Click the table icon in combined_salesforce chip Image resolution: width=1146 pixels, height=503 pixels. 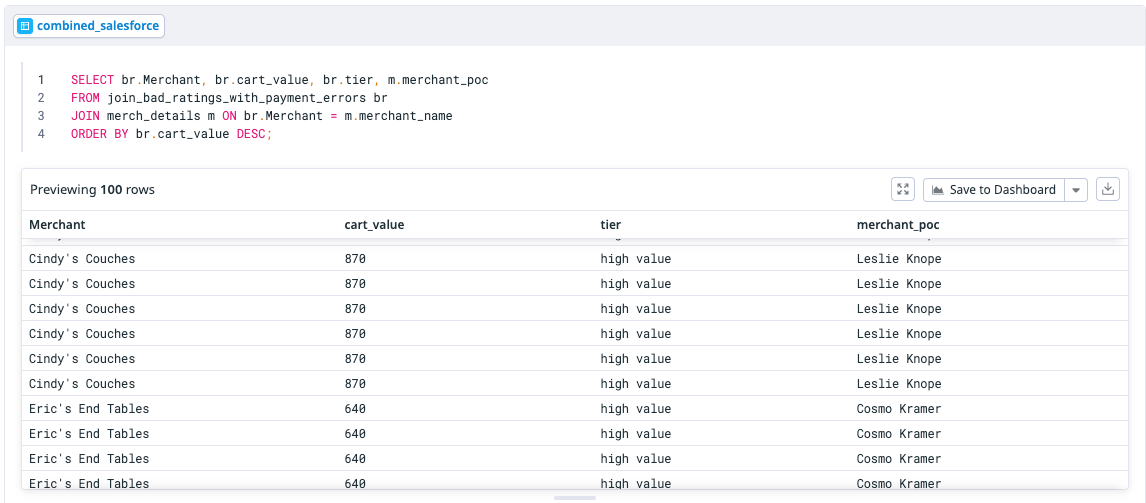click(25, 26)
